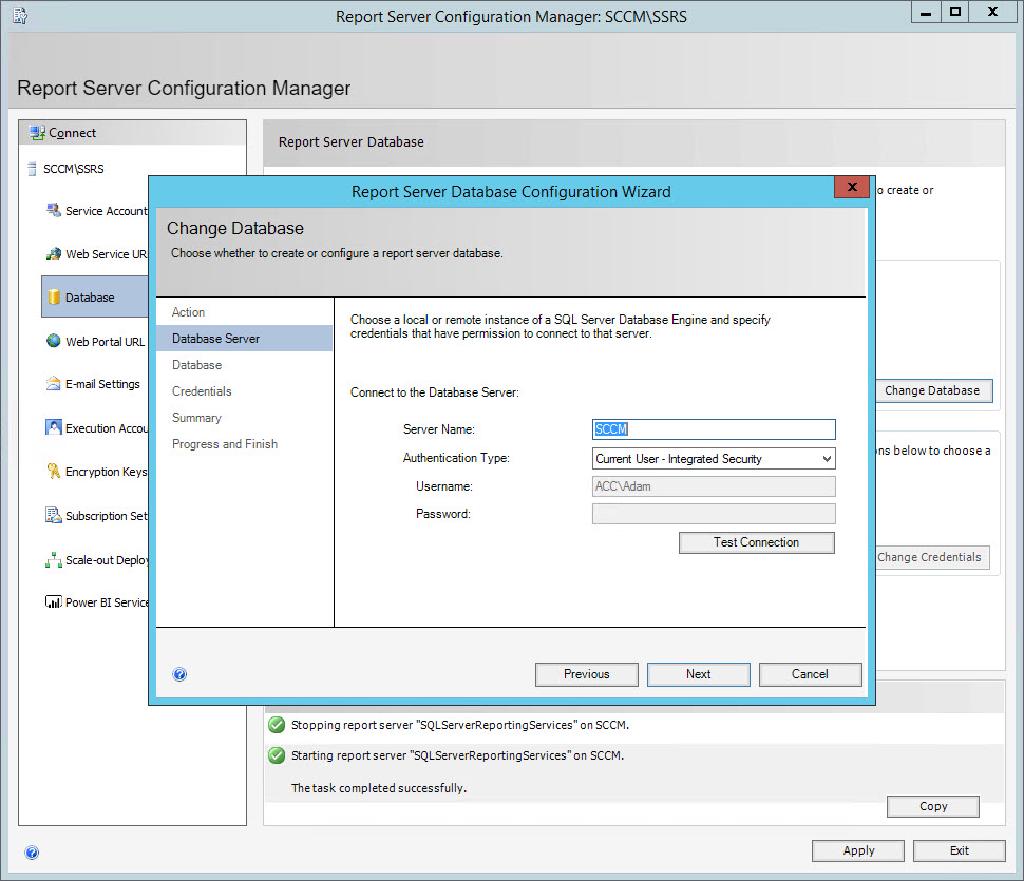Click the disabled Password field
Viewport: 1024px width, 881px height.
tap(713, 513)
